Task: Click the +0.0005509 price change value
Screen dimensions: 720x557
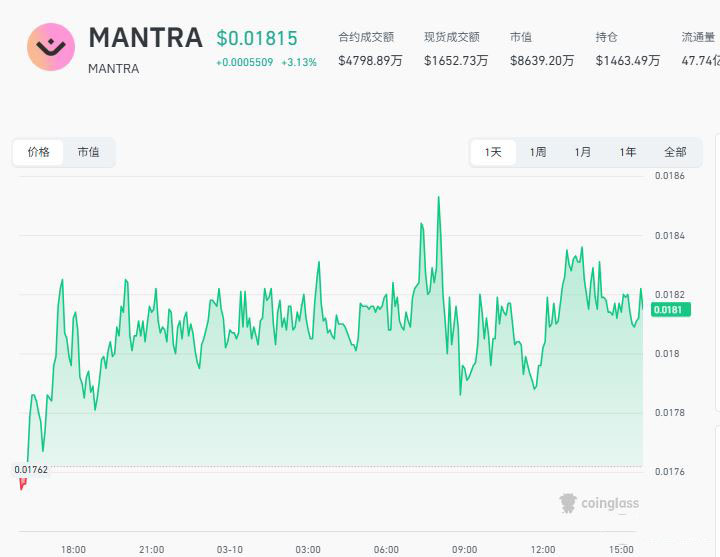Action: 245,62
